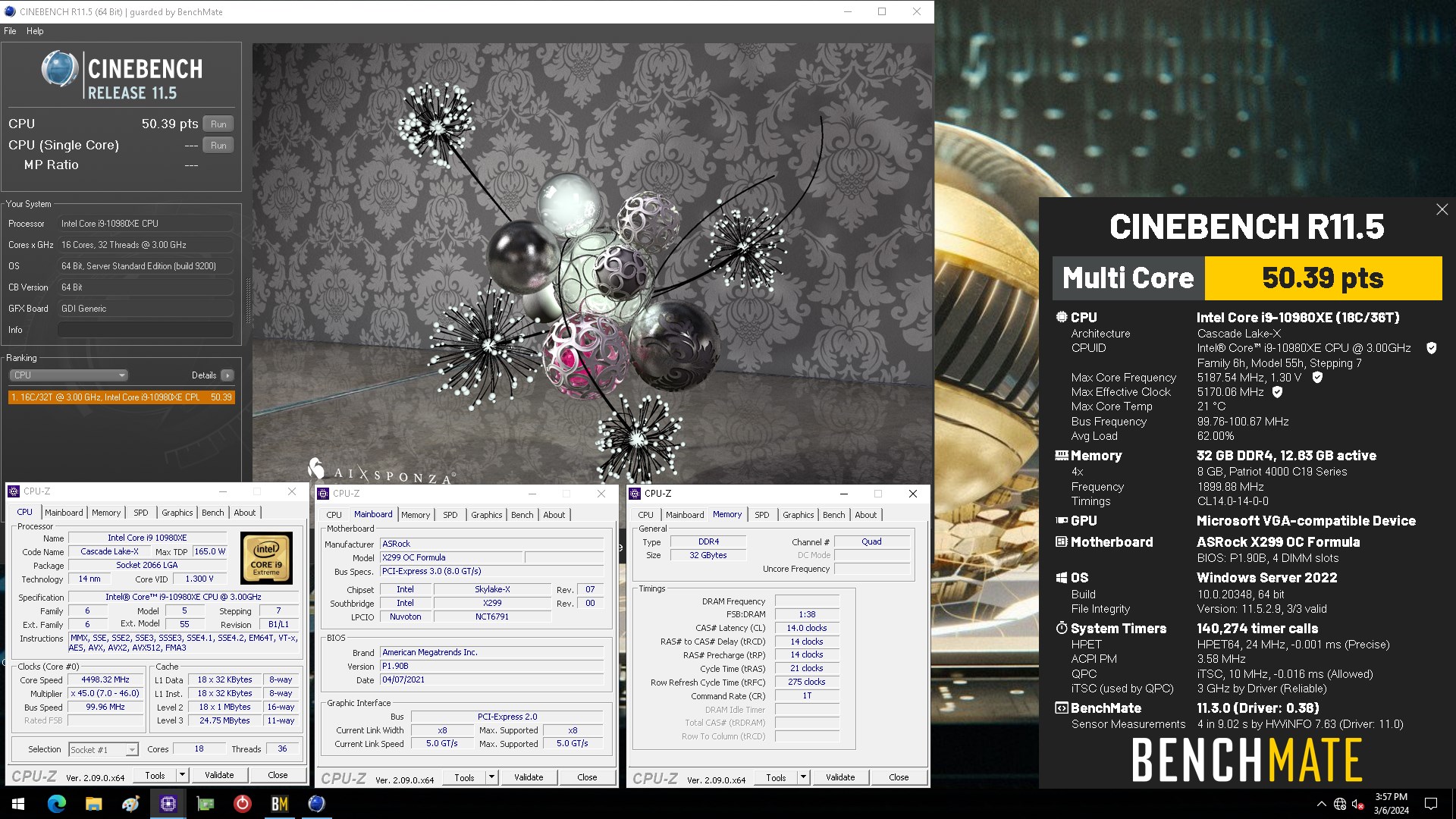Click the CAS# Latency 14.0 clocks value
This screenshot has width=1456, height=819.
point(807,628)
